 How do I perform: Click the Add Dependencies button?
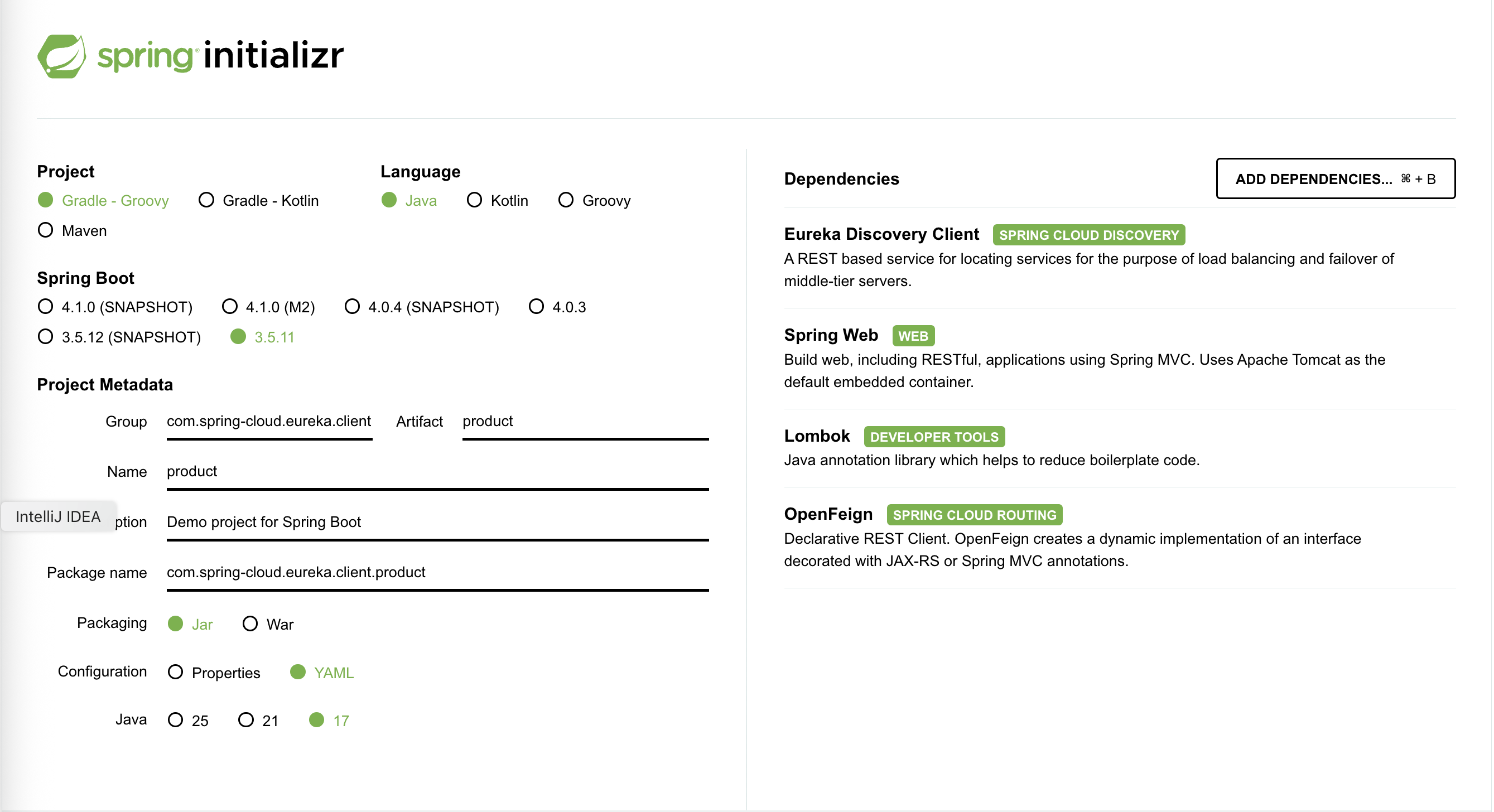[1335, 178]
